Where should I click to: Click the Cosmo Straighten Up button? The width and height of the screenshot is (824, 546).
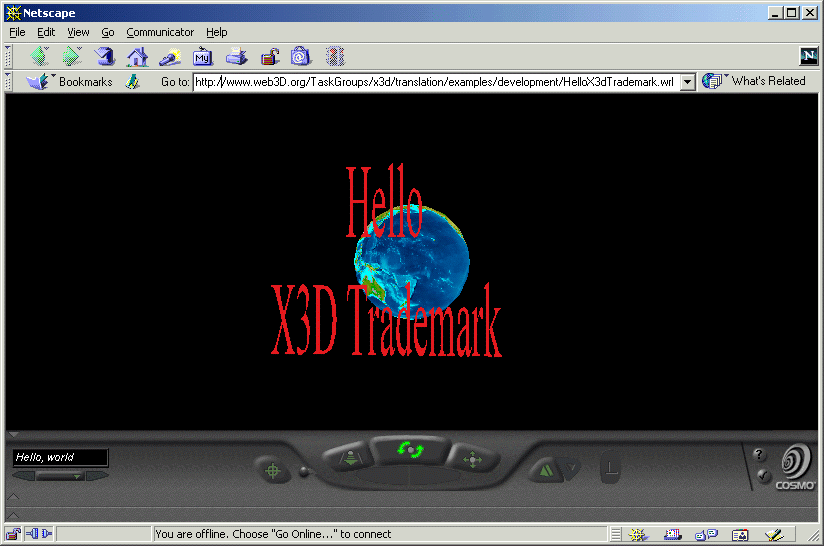(x=610, y=468)
